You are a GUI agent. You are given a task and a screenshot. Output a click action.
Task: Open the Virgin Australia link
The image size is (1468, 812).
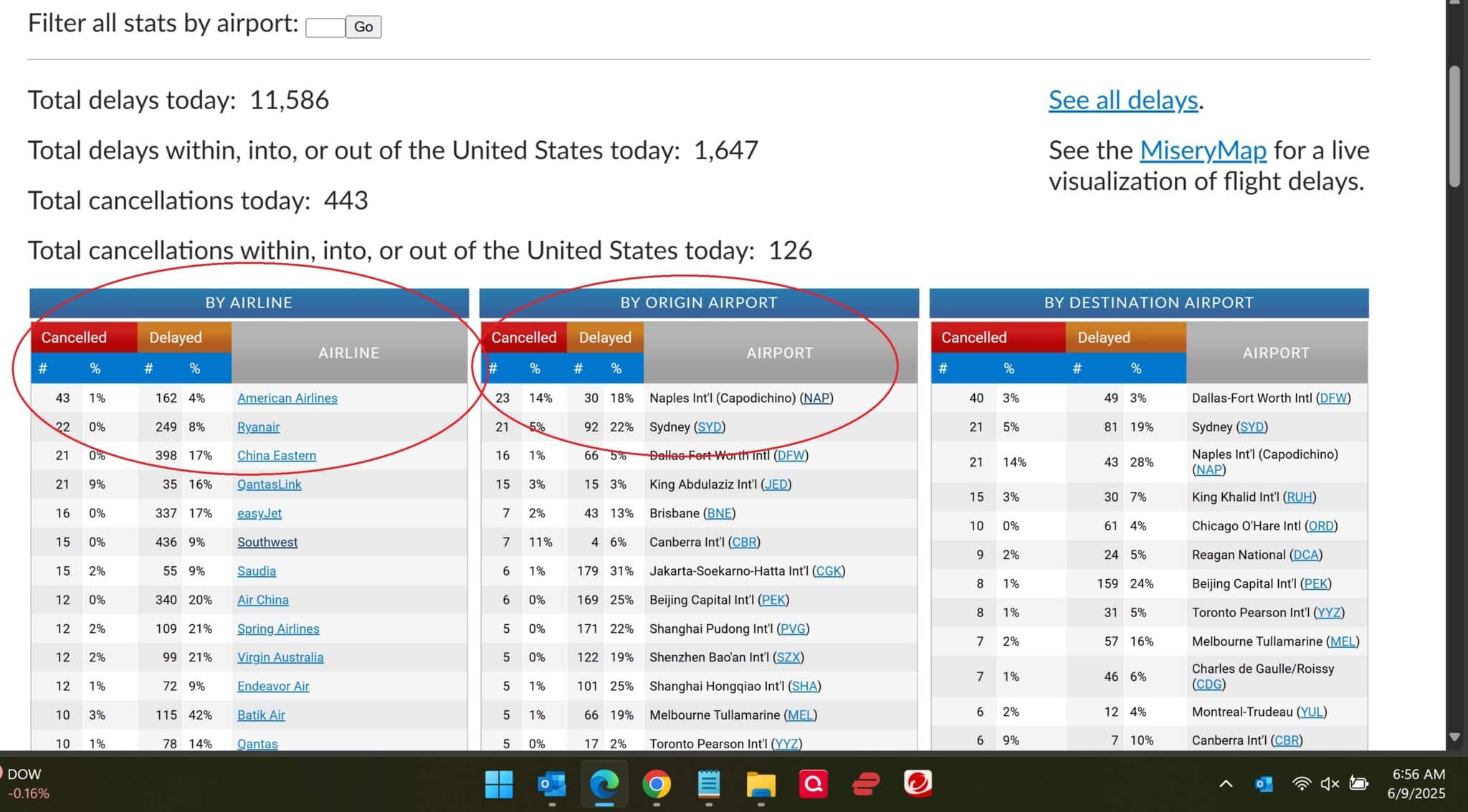tap(280, 657)
